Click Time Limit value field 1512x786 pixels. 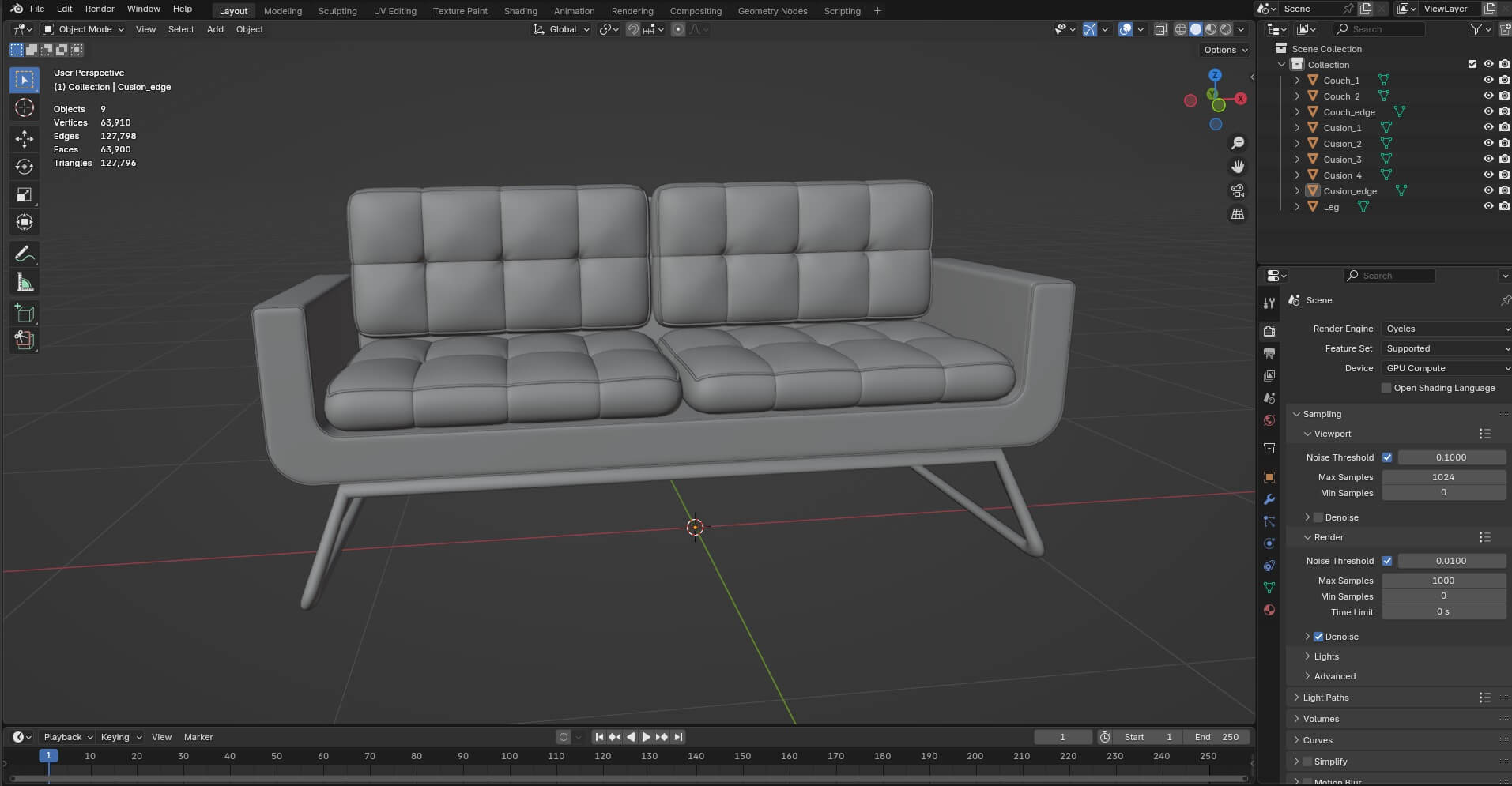click(x=1443, y=612)
